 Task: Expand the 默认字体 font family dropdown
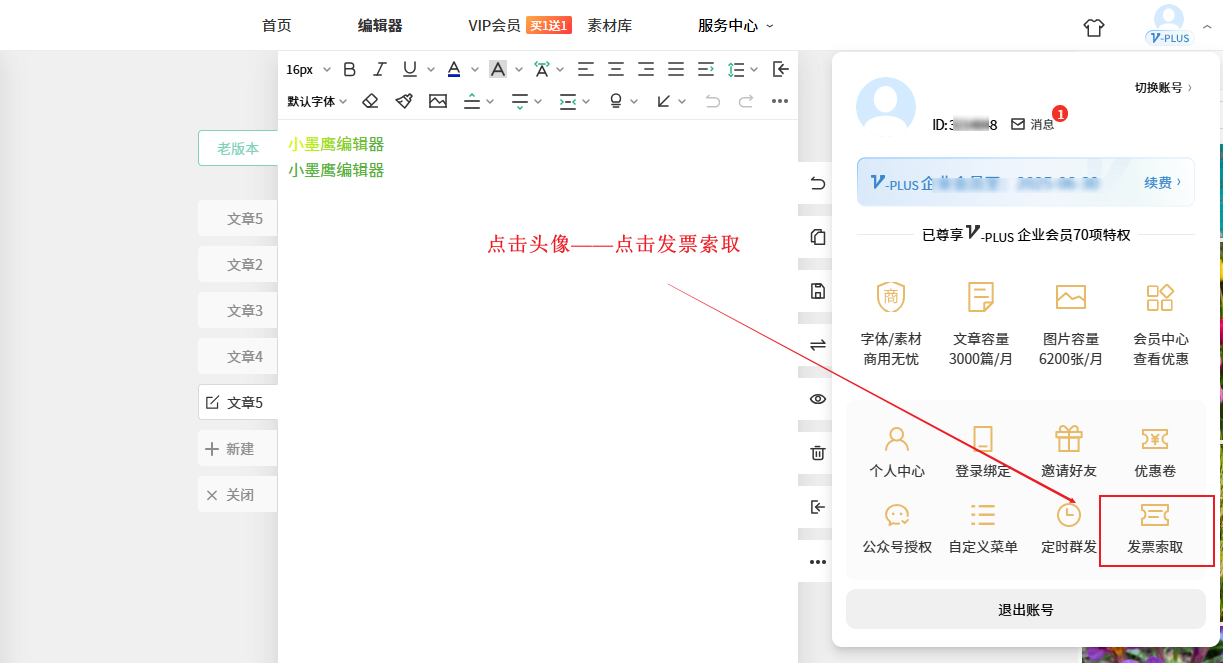317,101
